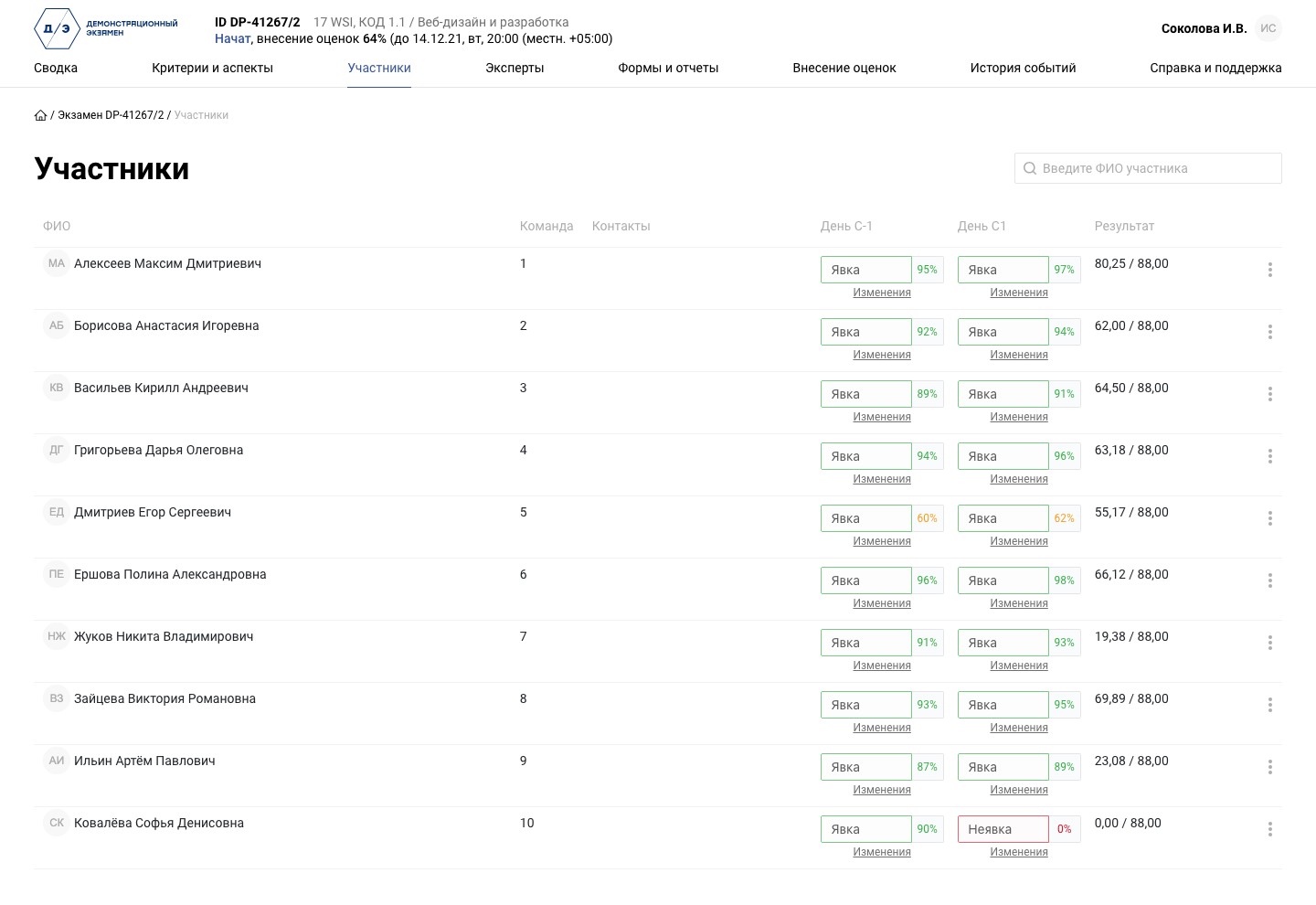Screen dimensions: 1316x905
Task: Click the Изменения link under Зайцева День С1
Action: click(1019, 728)
